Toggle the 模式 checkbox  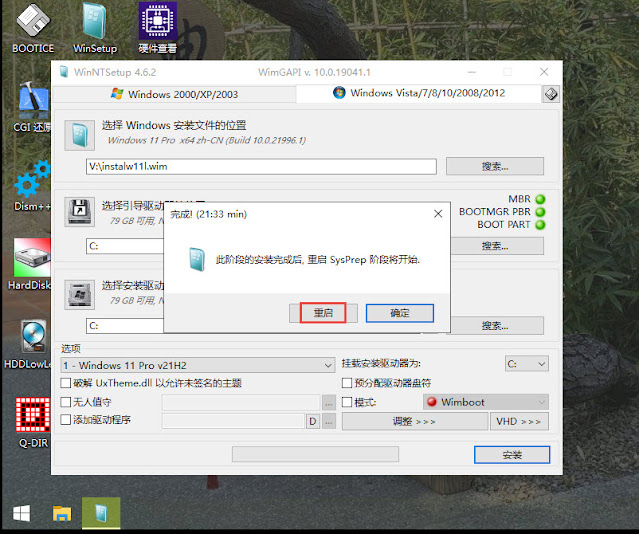tap(346, 402)
